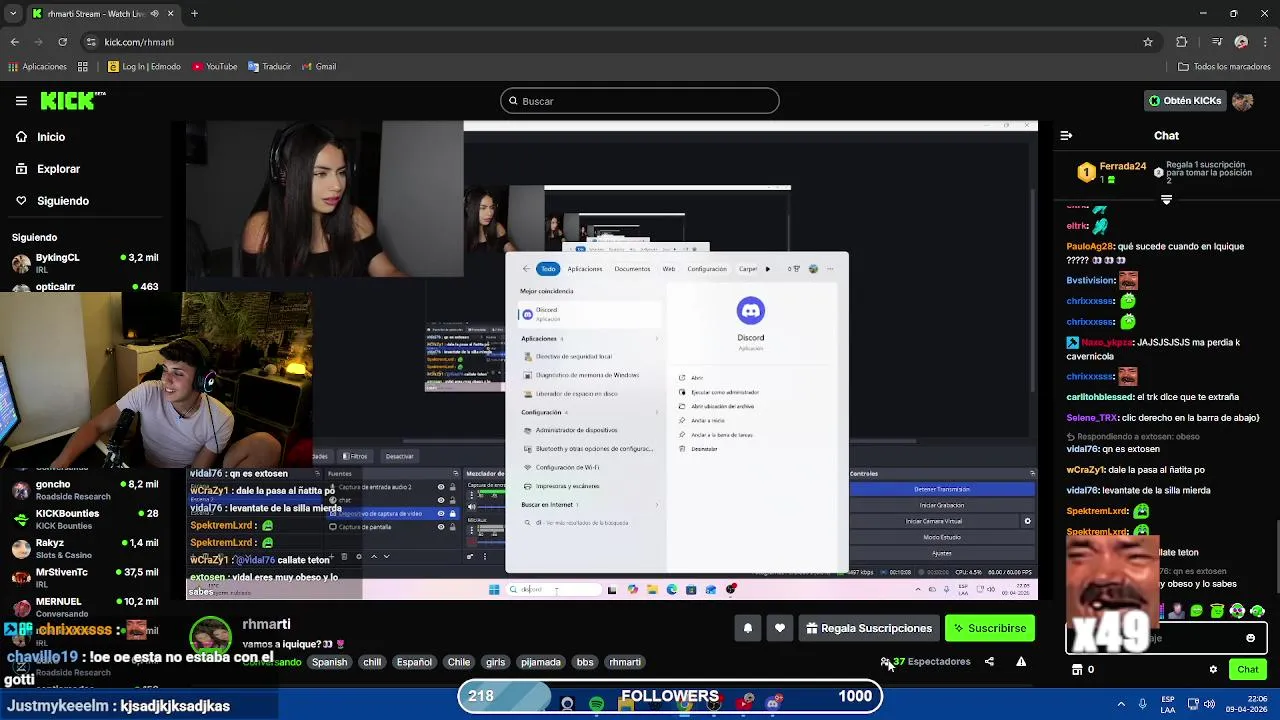Click Ferrada24 in the chat leaderboard
The height and width of the screenshot is (720, 1280).
click(x=1122, y=166)
